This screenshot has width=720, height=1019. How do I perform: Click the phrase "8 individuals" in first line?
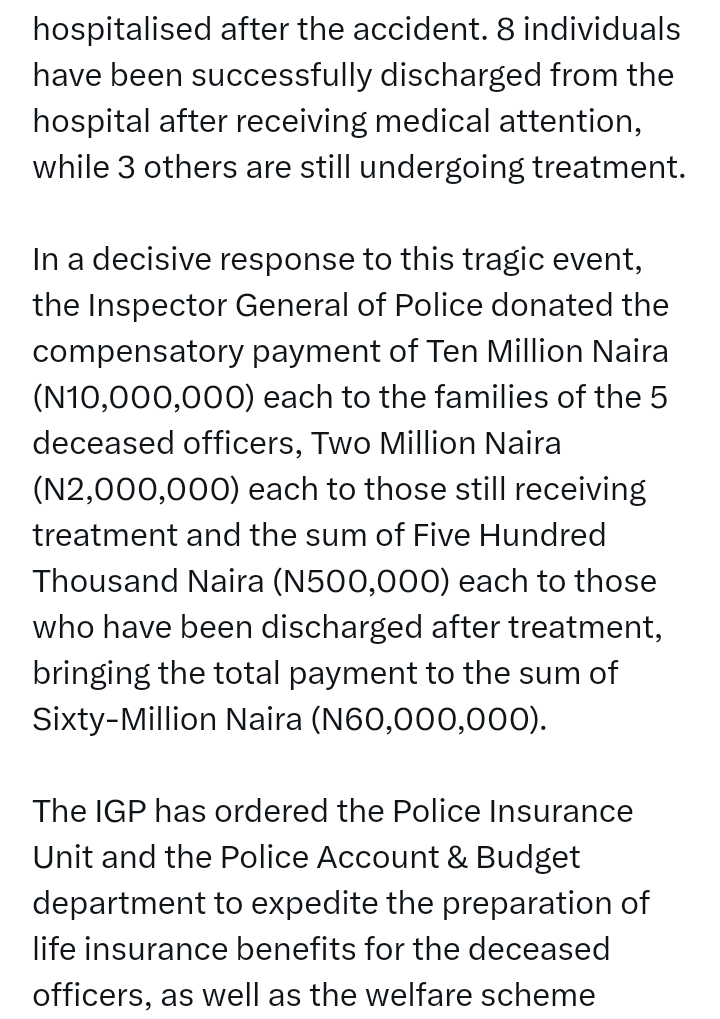point(588,29)
